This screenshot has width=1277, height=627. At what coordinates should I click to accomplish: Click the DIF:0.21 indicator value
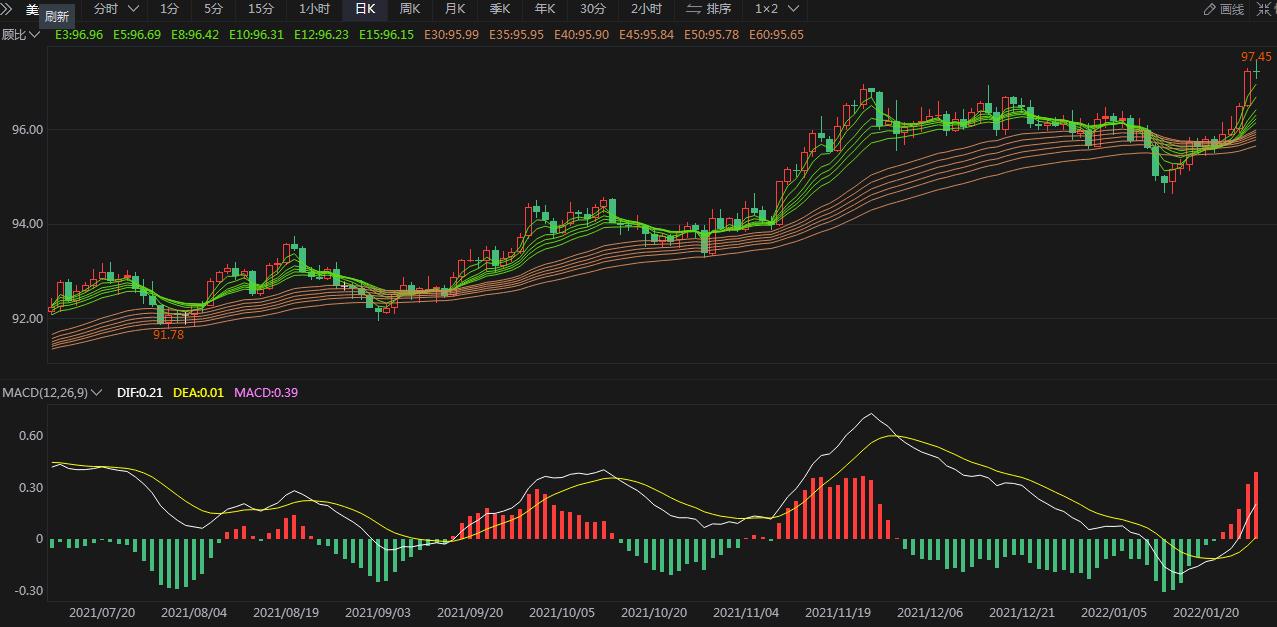(x=140, y=393)
